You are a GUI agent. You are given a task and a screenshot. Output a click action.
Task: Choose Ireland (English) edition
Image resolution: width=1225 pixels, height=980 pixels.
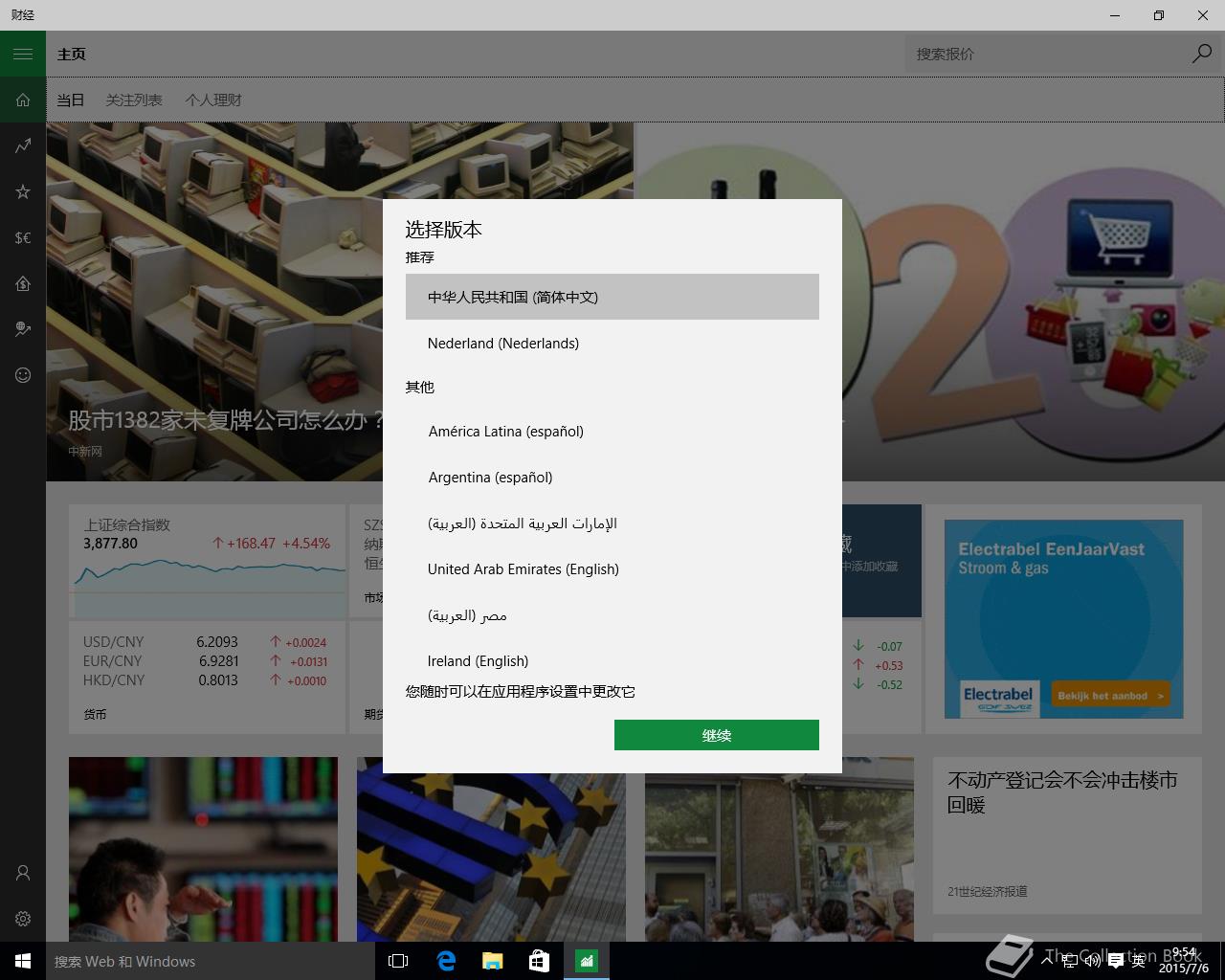(612, 659)
